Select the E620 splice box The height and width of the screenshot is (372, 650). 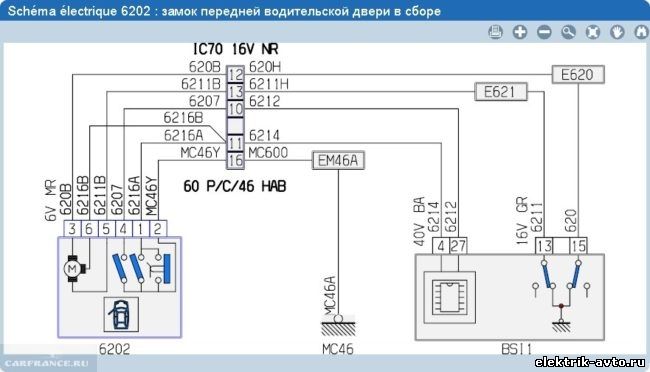578,75
